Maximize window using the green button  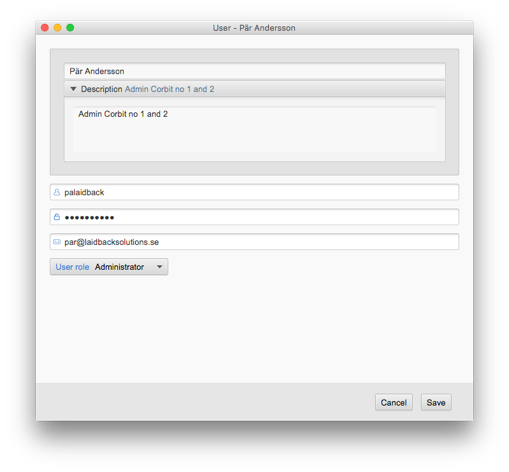pyautogui.click(x=70, y=28)
